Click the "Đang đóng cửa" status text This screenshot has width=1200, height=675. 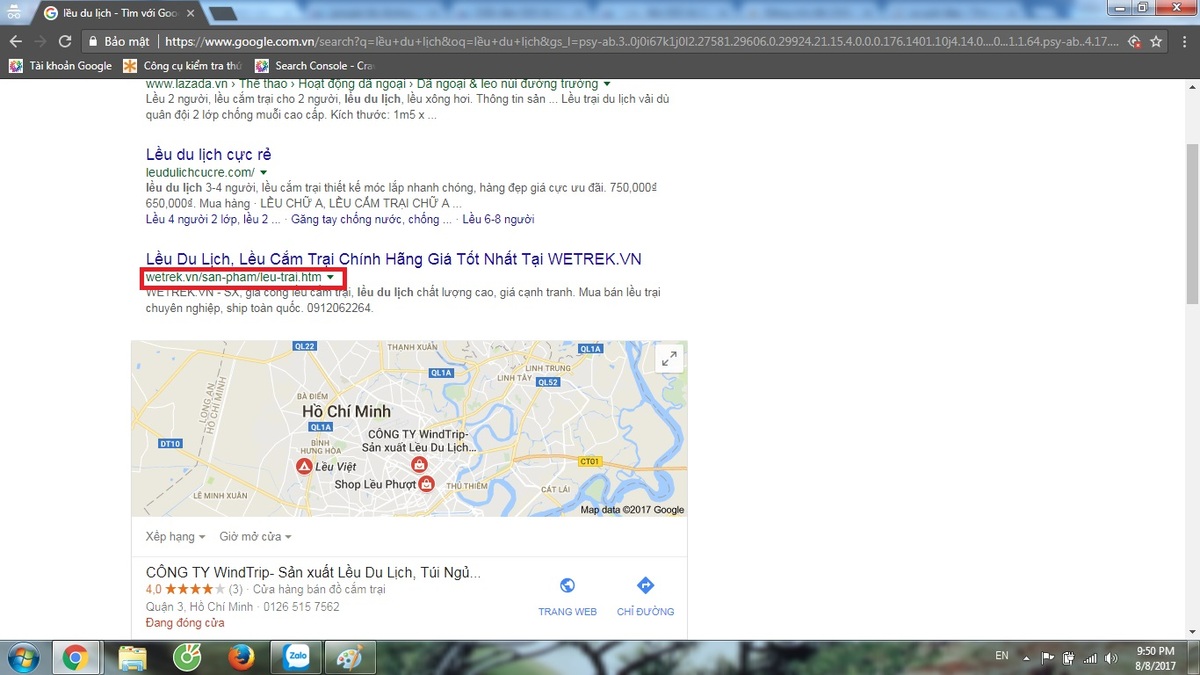point(185,623)
